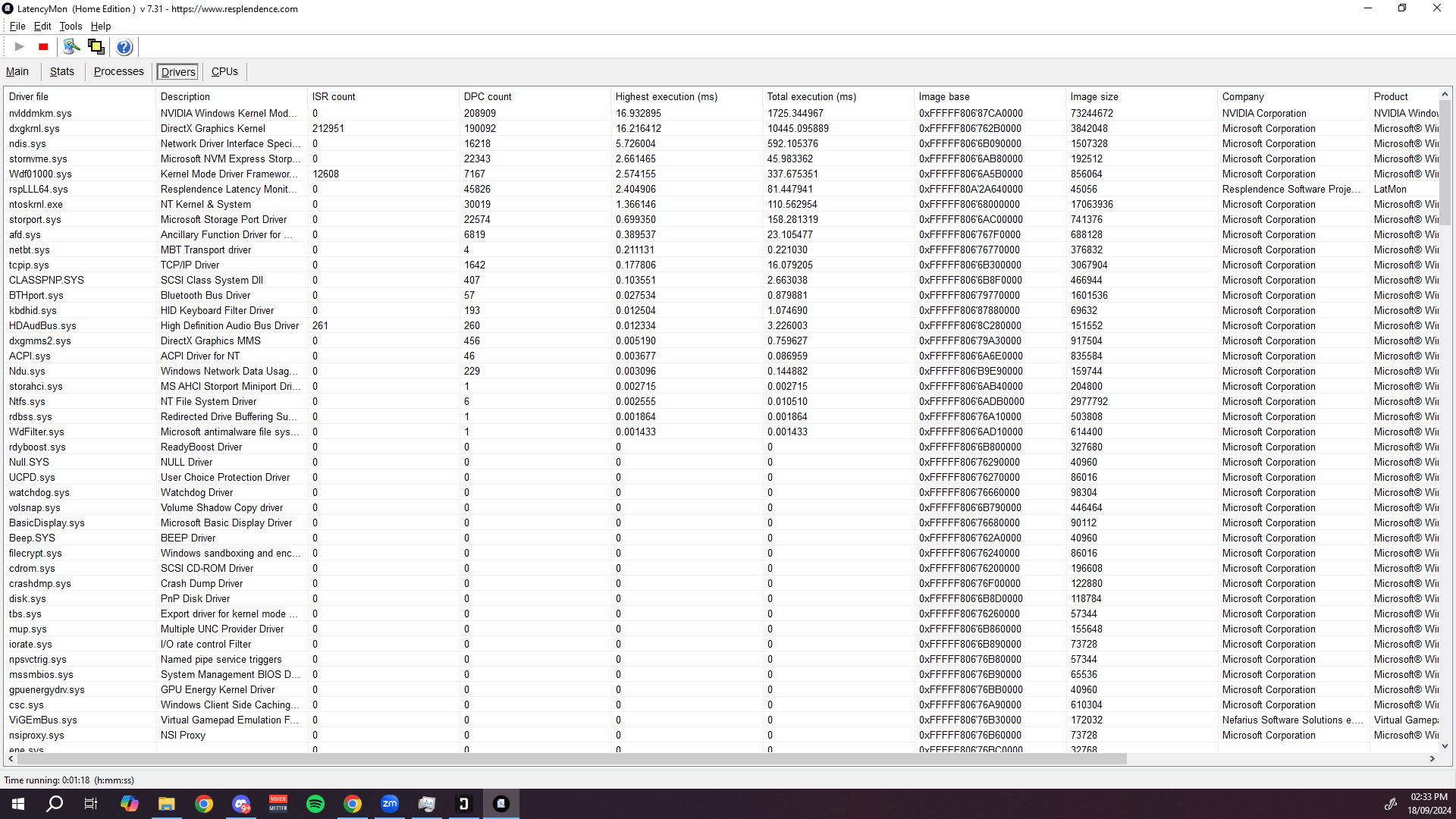Open Discord from the taskbar
The width and height of the screenshot is (1456, 819).
pyautogui.click(x=241, y=804)
